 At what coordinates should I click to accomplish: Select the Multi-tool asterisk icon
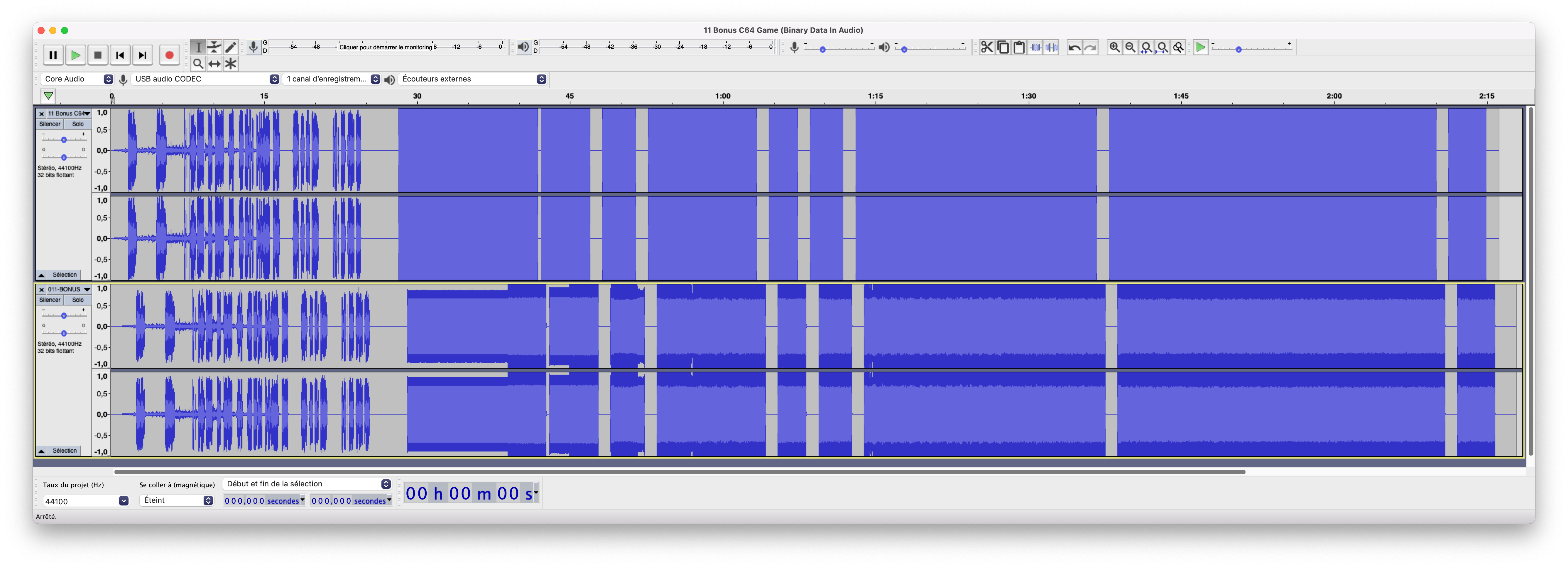[231, 63]
